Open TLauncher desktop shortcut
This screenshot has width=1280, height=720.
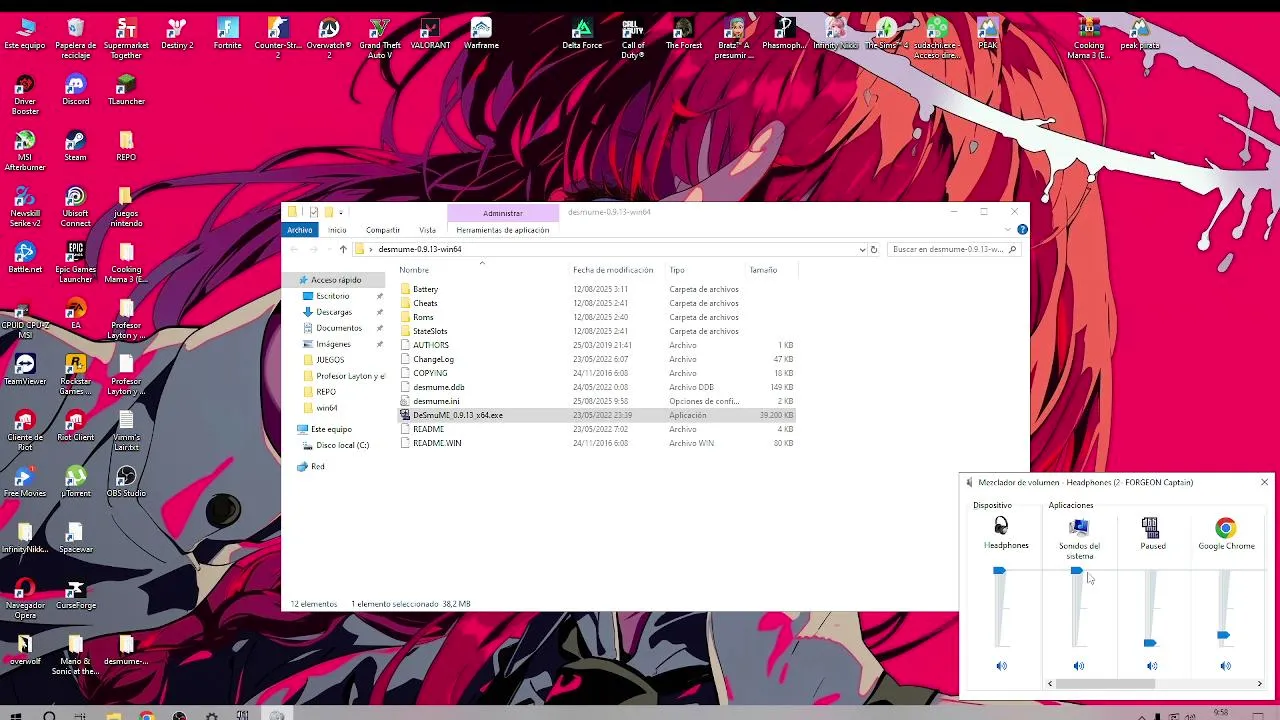pyautogui.click(x=126, y=90)
